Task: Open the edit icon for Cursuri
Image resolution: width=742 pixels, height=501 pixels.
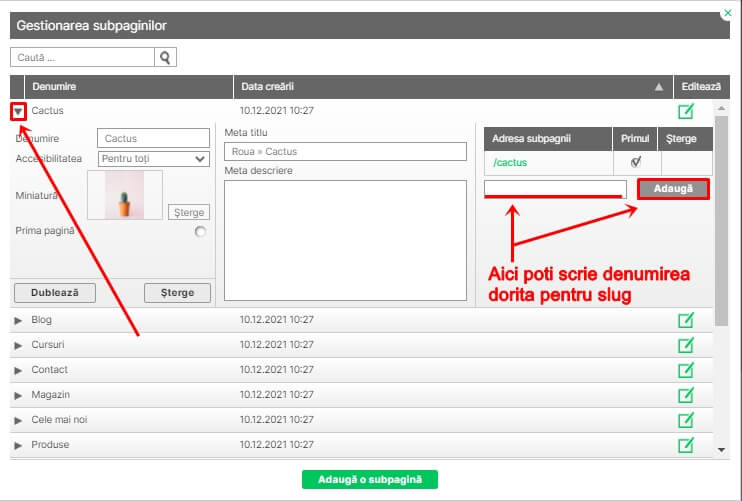Action: (x=686, y=345)
